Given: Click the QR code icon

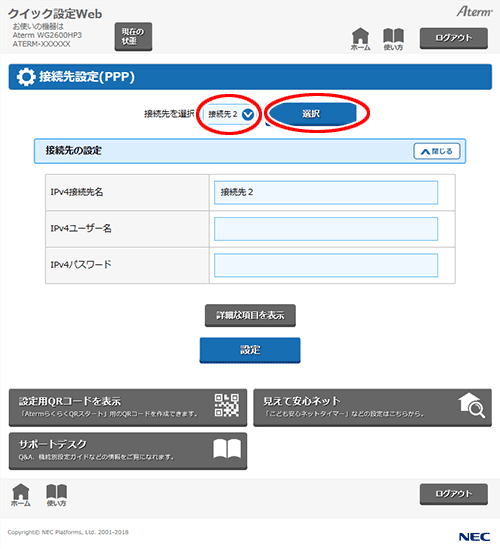Looking at the screenshot, I should pyautogui.click(x=227, y=405).
